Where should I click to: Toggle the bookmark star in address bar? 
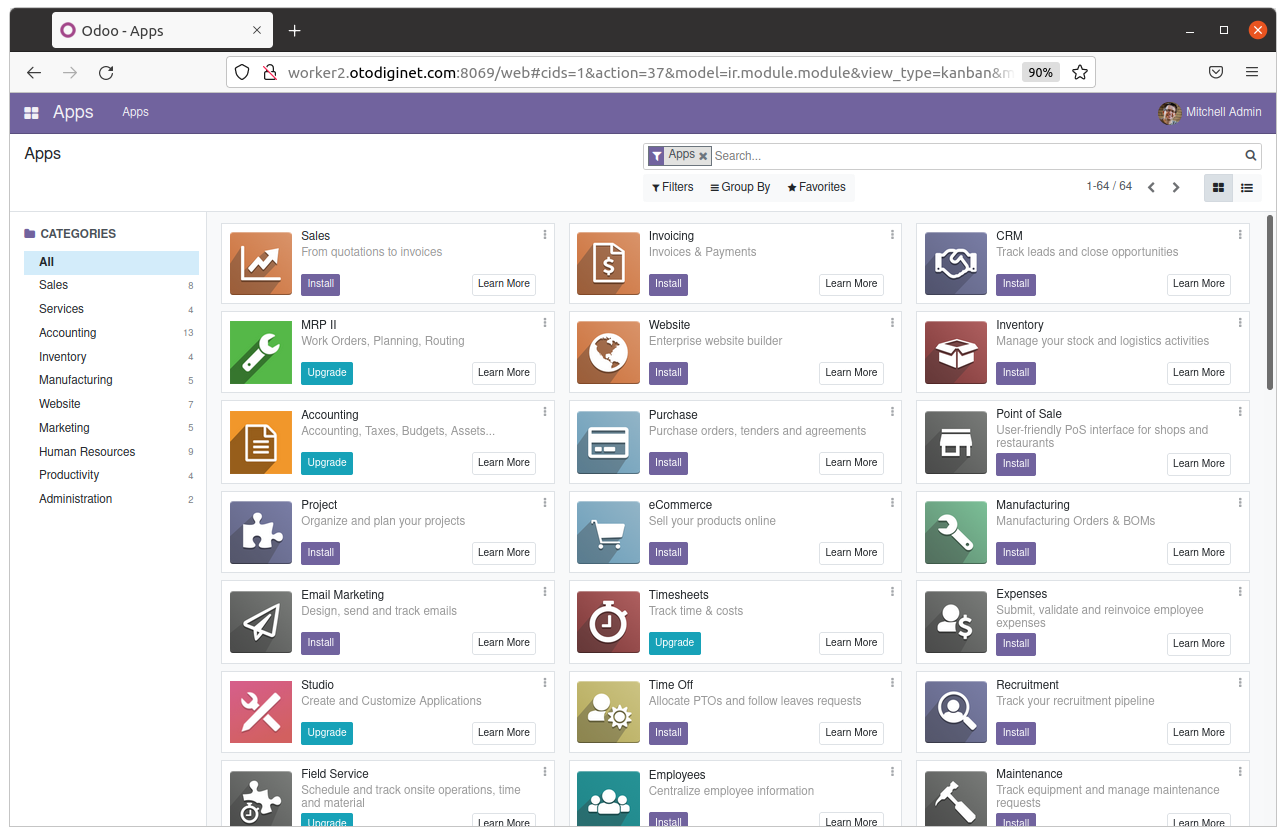[1080, 71]
